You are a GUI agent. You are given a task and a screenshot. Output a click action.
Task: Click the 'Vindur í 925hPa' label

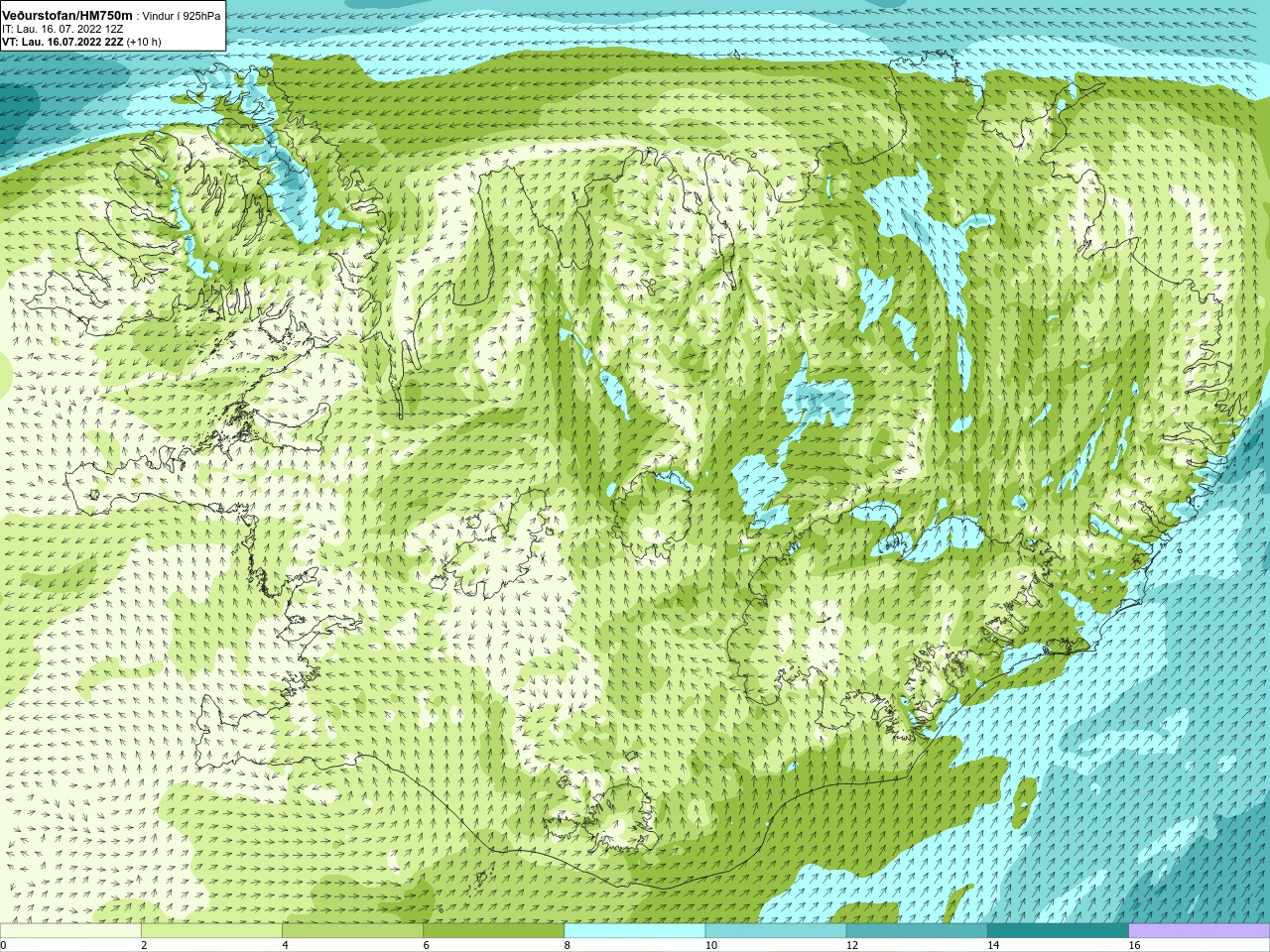182,17
